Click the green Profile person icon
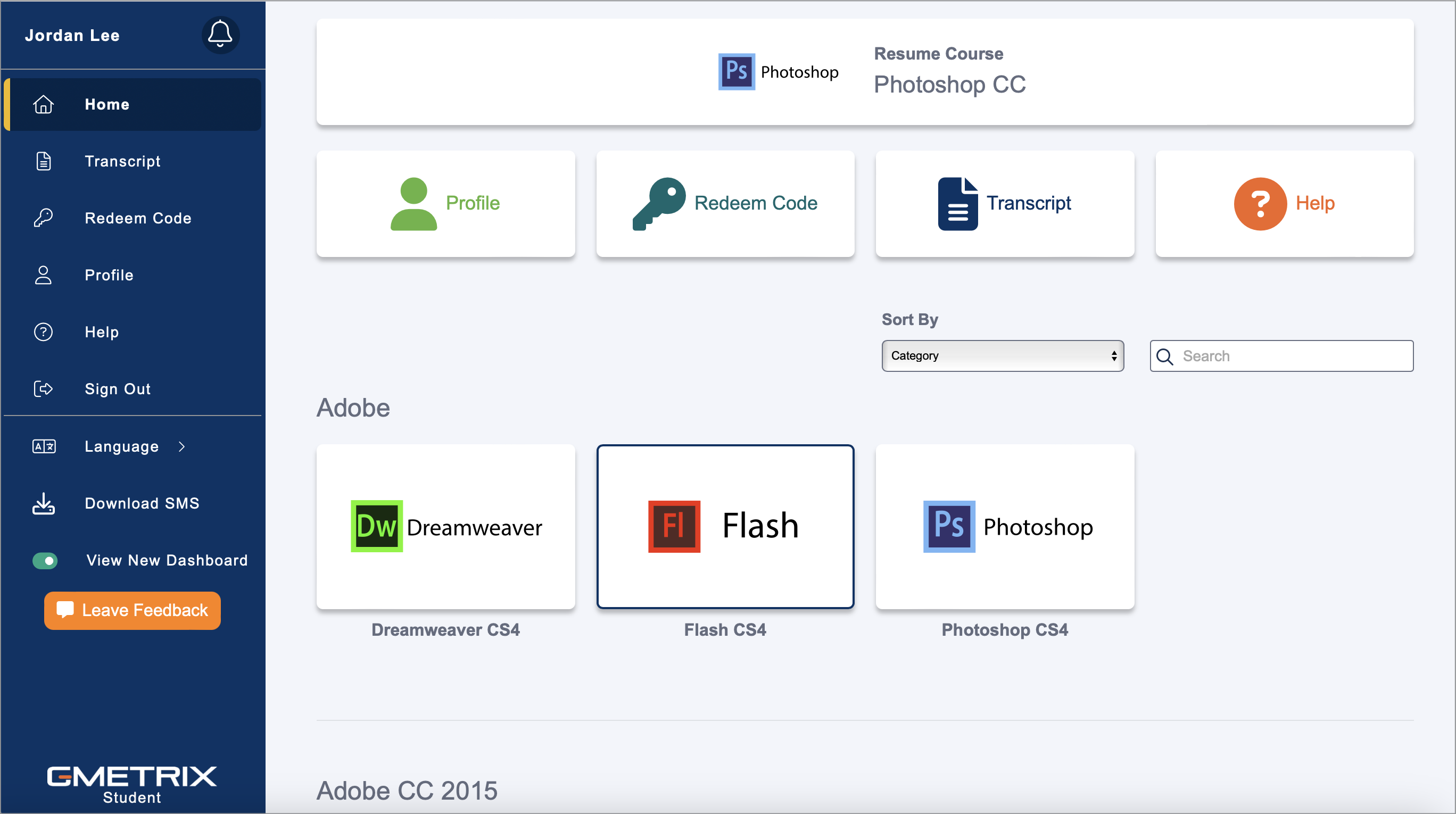This screenshot has height=814, width=1456. (413, 203)
